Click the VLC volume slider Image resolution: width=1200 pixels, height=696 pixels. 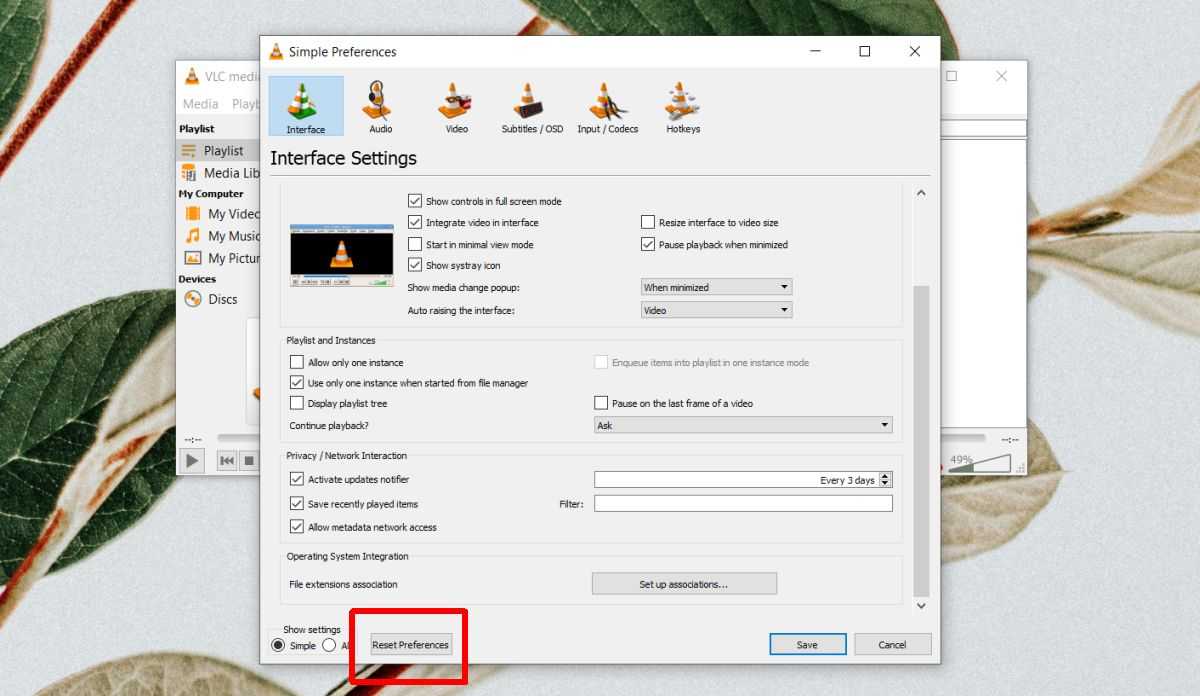coord(978,463)
